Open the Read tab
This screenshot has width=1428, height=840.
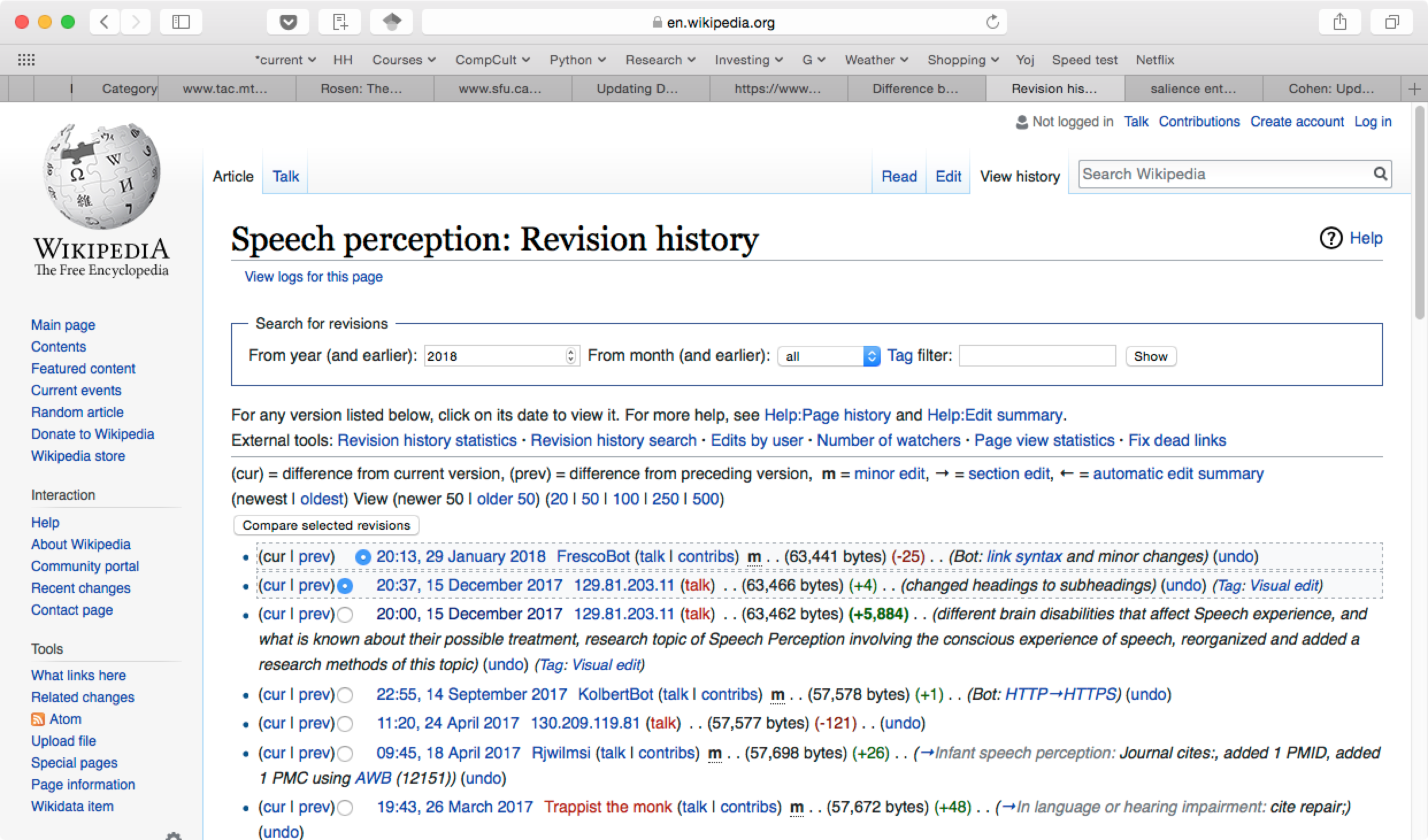click(x=899, y=176)
